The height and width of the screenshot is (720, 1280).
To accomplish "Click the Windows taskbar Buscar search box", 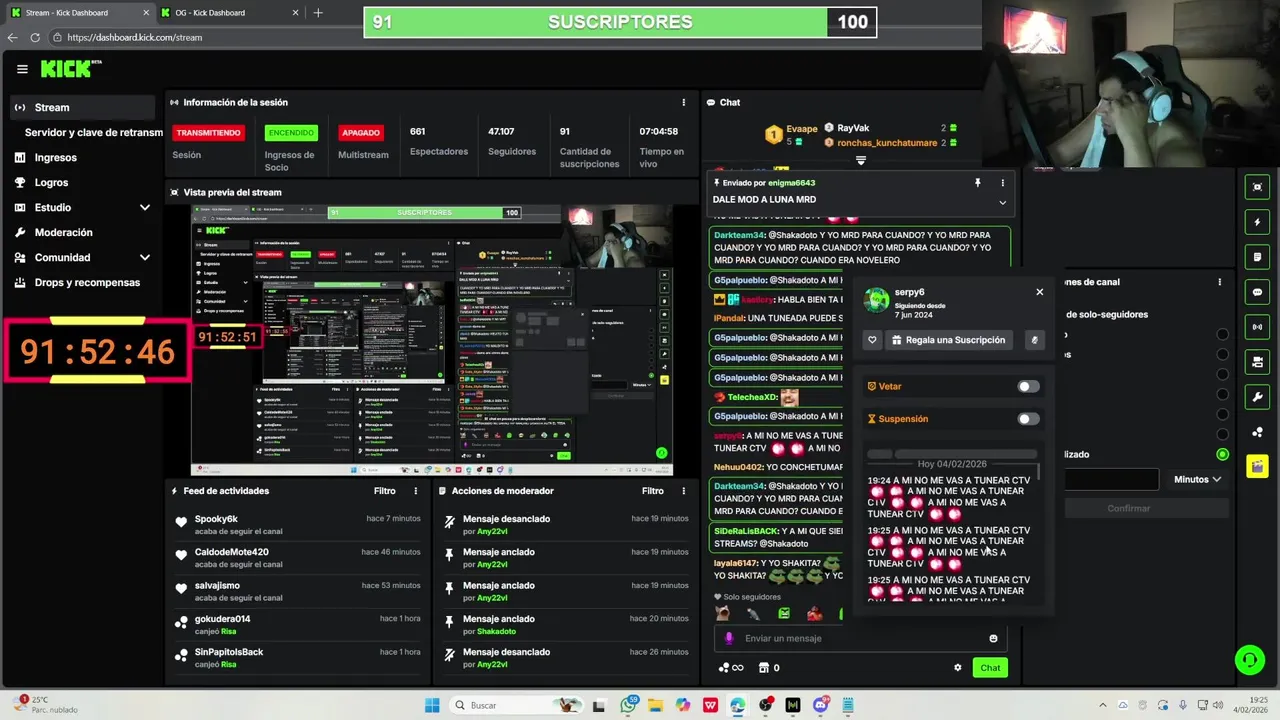I will point(517,705).
